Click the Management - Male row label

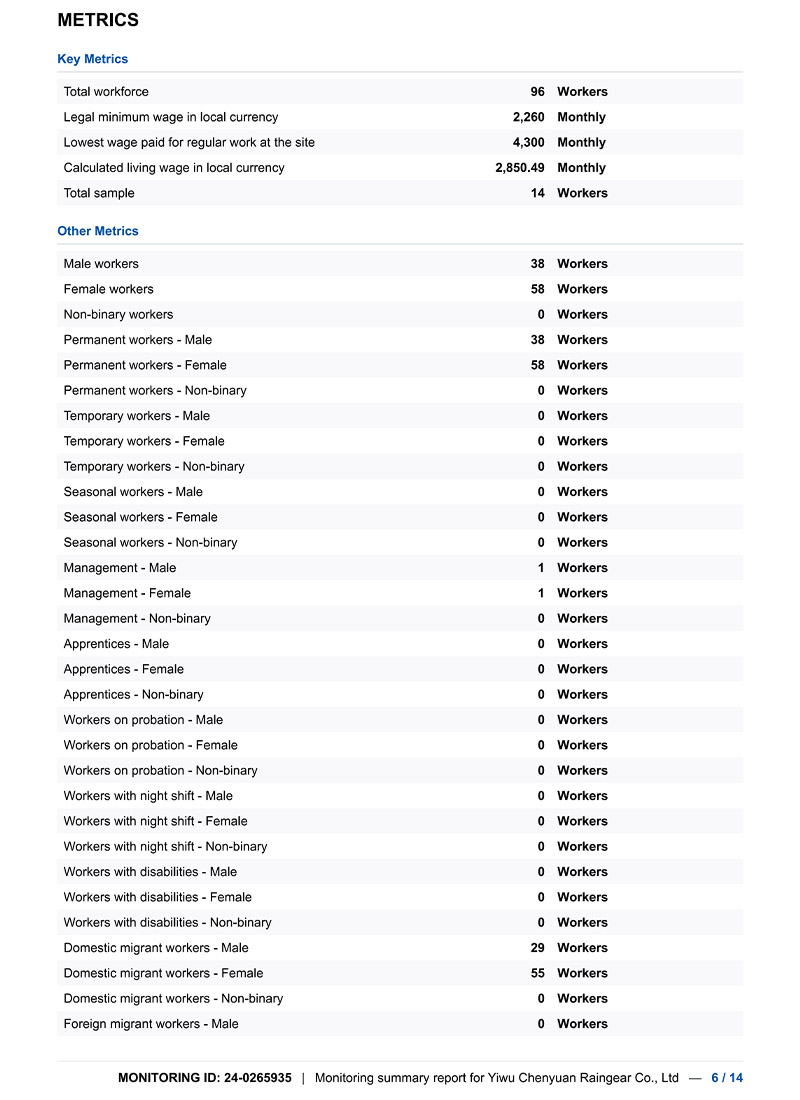coord(120,568)
